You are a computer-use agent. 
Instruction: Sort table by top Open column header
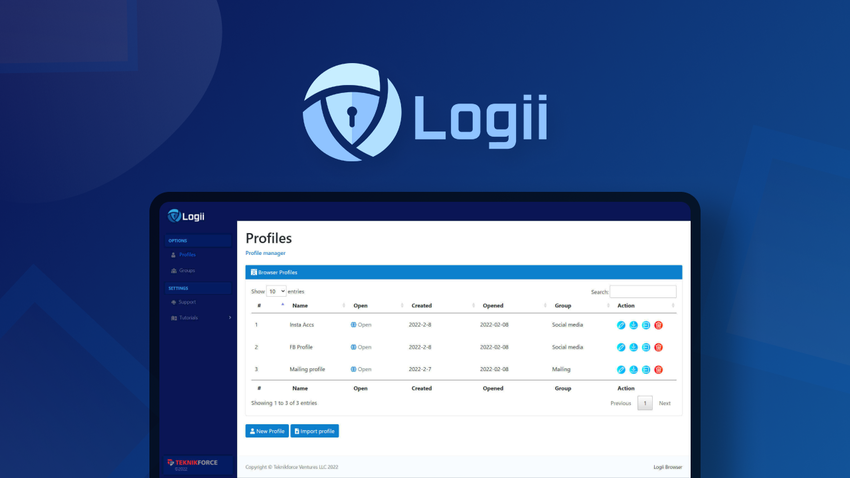360,306
